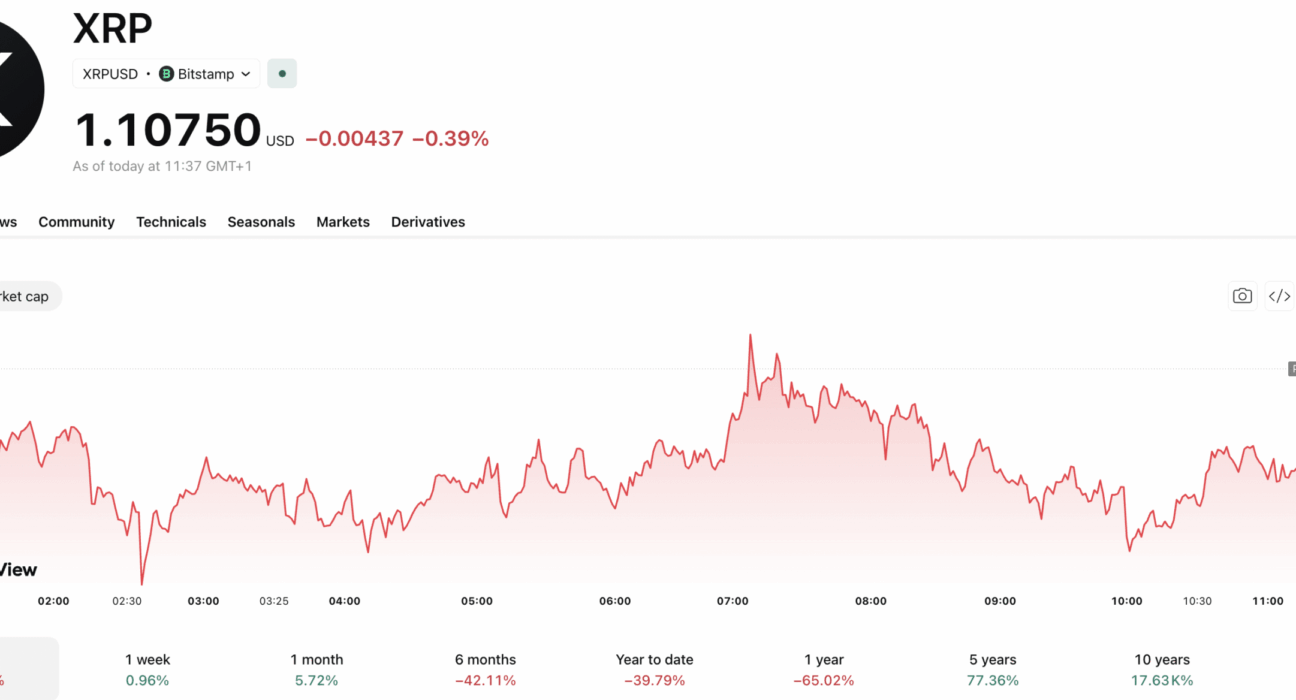This screenshot has height=700, width=1296.
Task: Select the 5 years range
Action: (x=992, y=669)
